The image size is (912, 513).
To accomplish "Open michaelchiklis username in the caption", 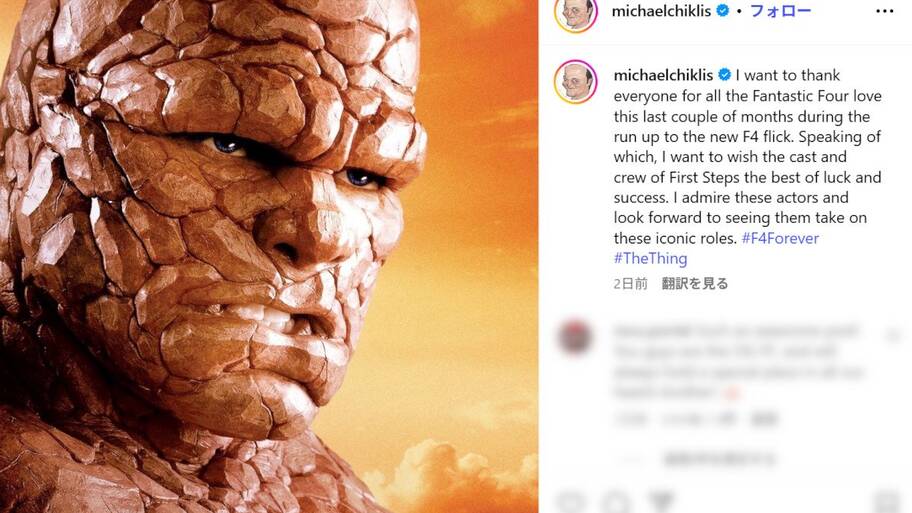I will (x=663, y=75).
